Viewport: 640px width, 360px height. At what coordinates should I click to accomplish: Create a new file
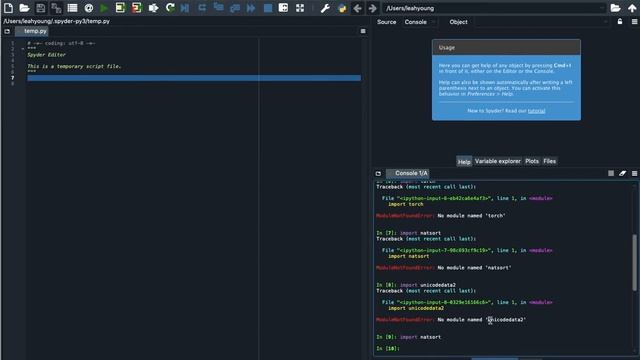coord(8,8)
